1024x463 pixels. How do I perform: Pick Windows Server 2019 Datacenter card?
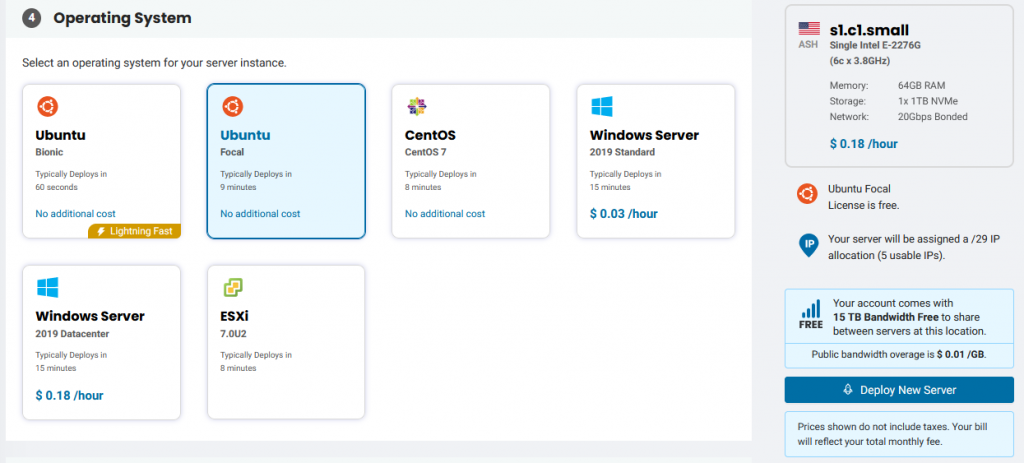tap(101, 342)
